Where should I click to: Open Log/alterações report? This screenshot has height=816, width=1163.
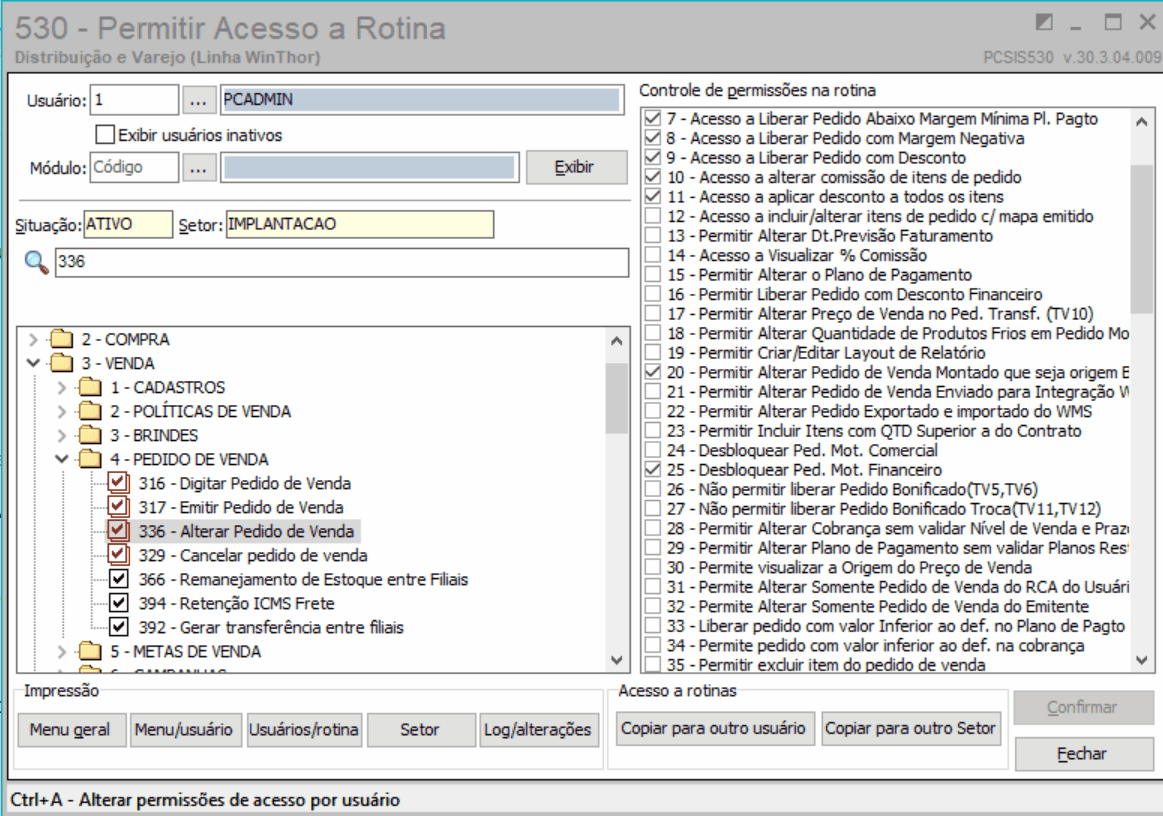click(x=538, y=730)
